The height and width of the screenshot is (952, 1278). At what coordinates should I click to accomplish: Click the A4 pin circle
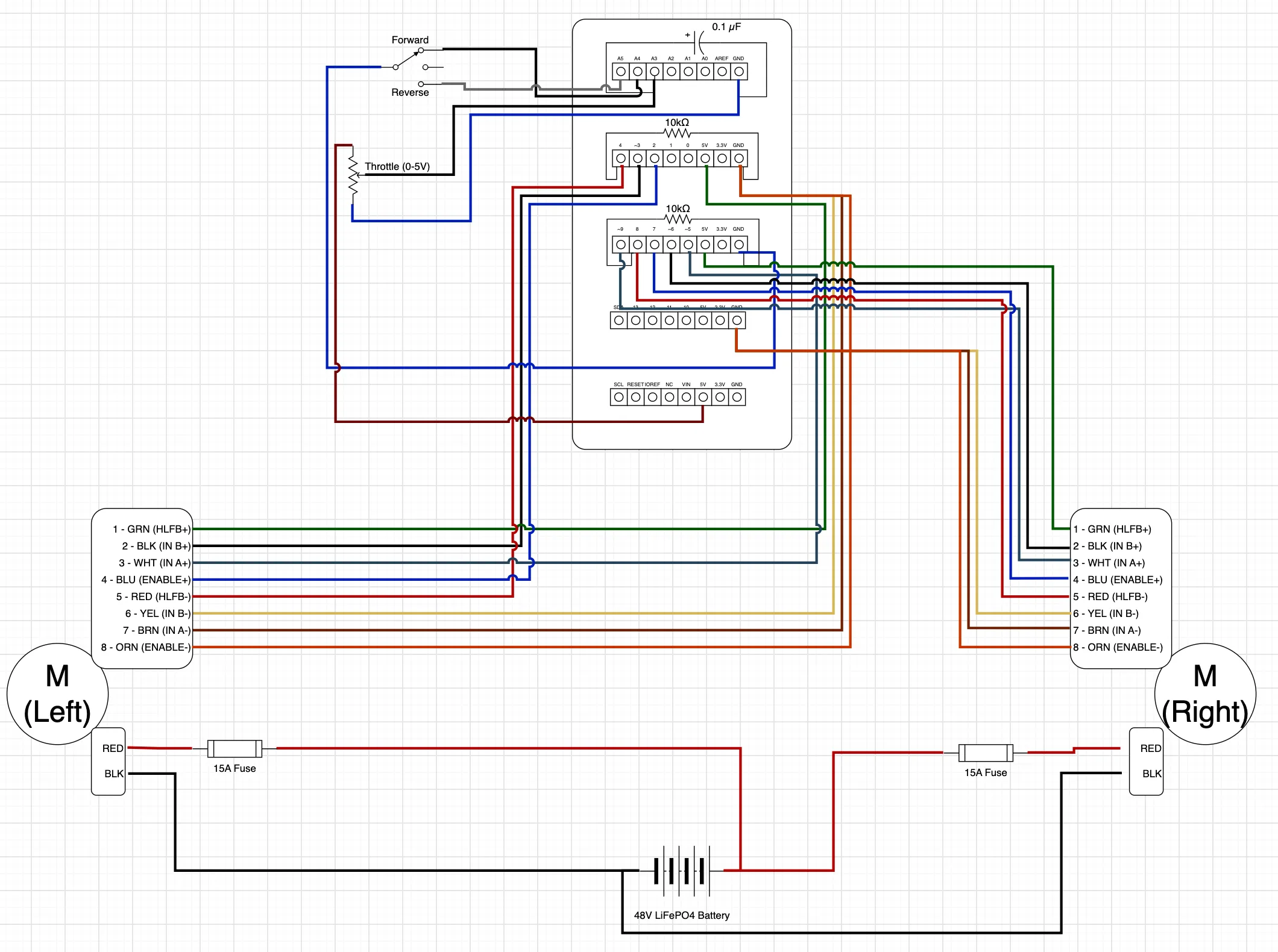click(x=637, y=72)
